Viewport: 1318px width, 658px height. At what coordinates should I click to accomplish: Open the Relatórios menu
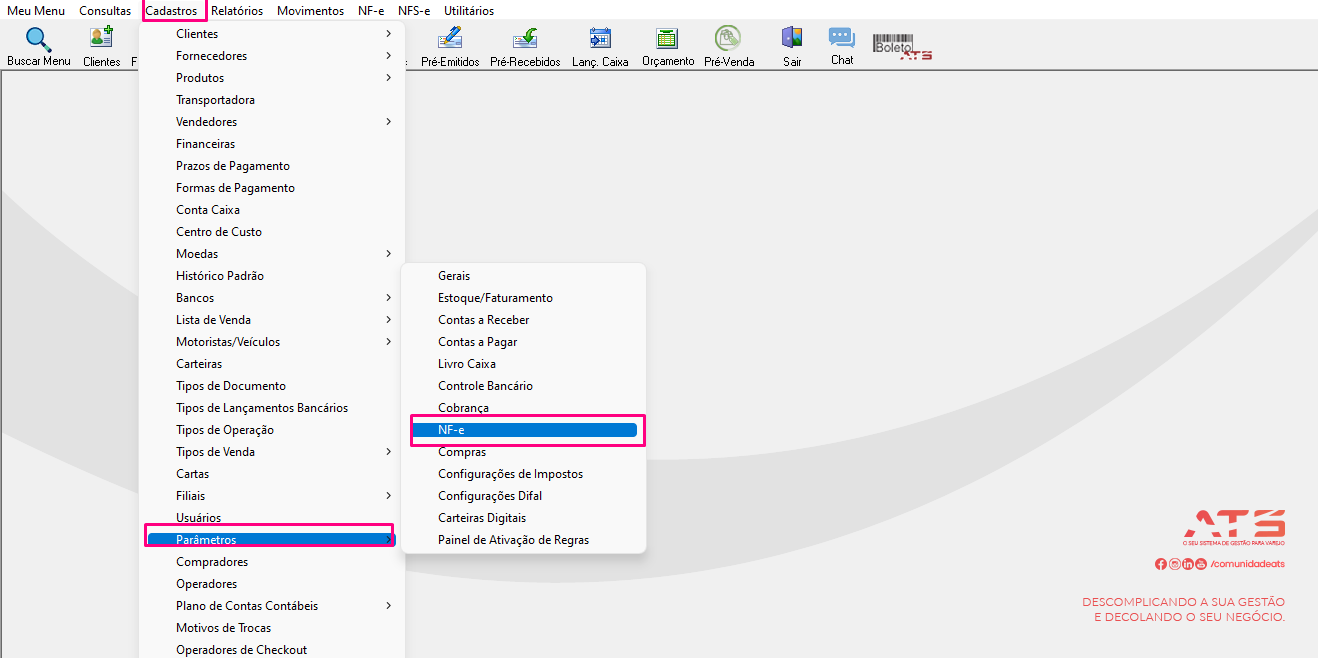237,11
